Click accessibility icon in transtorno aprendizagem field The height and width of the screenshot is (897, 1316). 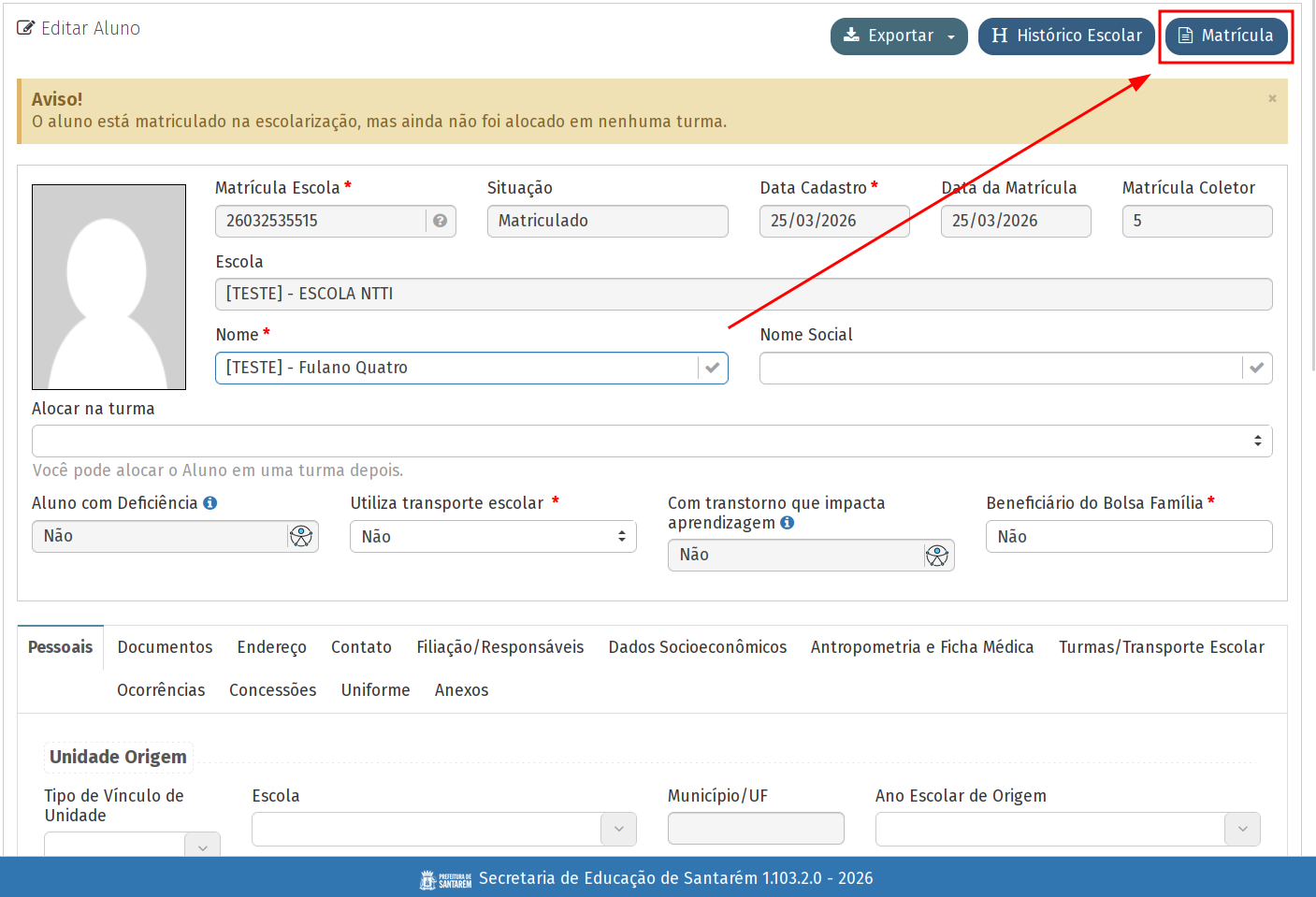coord(937,556)
